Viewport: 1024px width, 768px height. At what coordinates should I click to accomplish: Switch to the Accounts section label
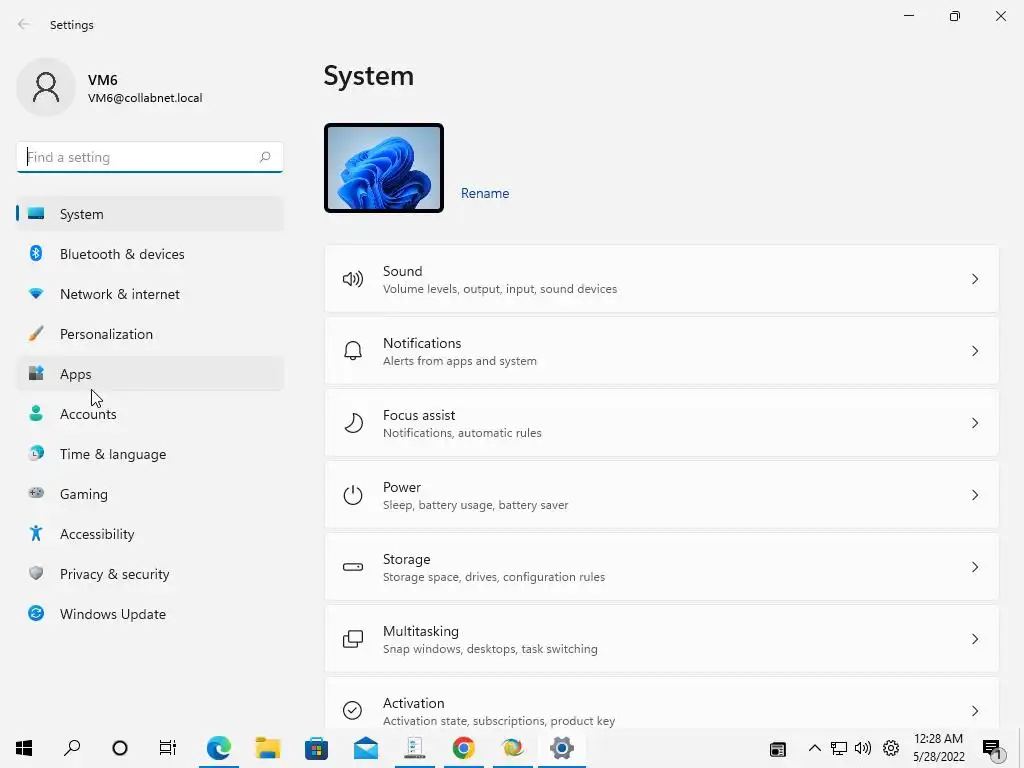[88, 414]
